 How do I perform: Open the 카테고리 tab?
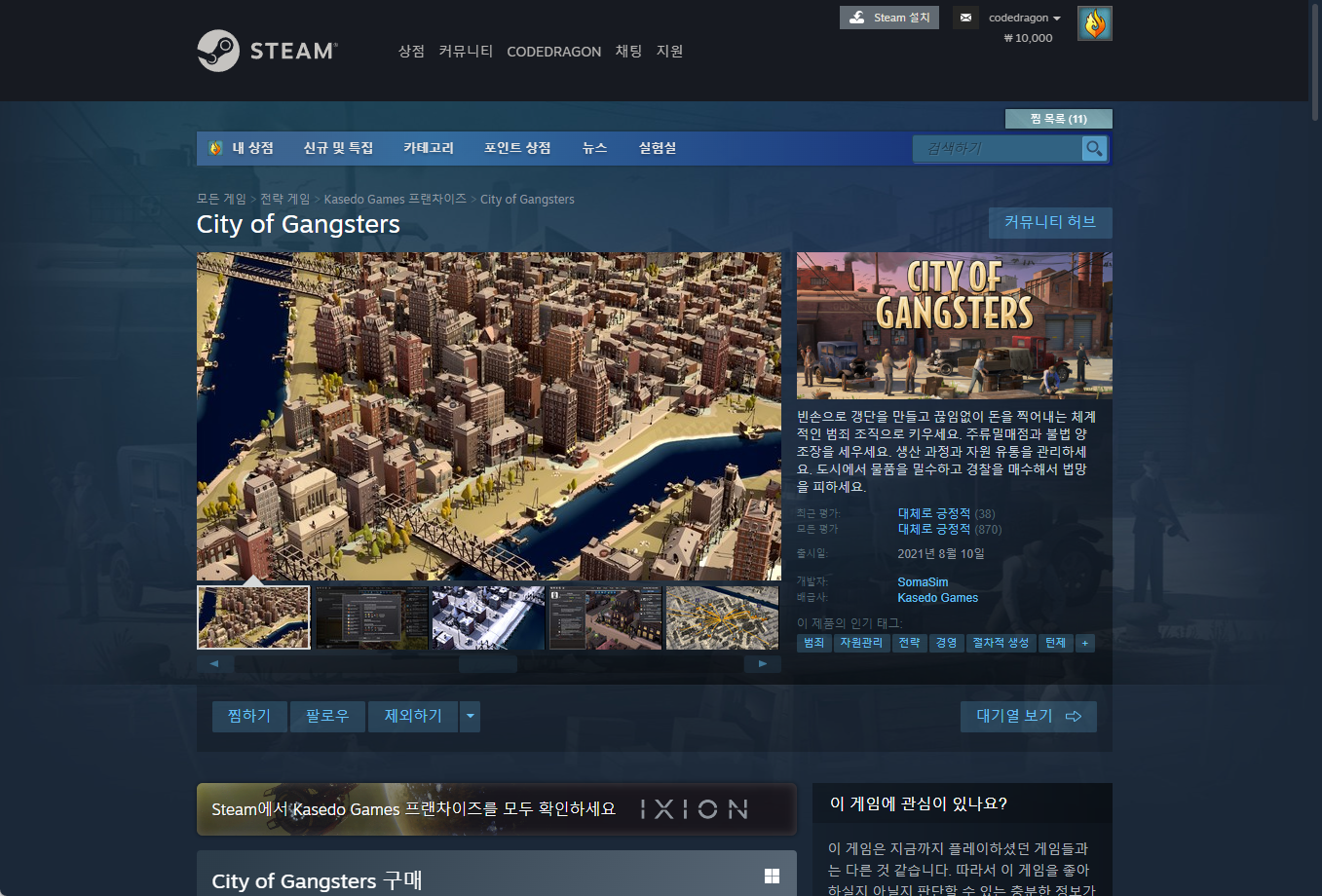(429, 148)
